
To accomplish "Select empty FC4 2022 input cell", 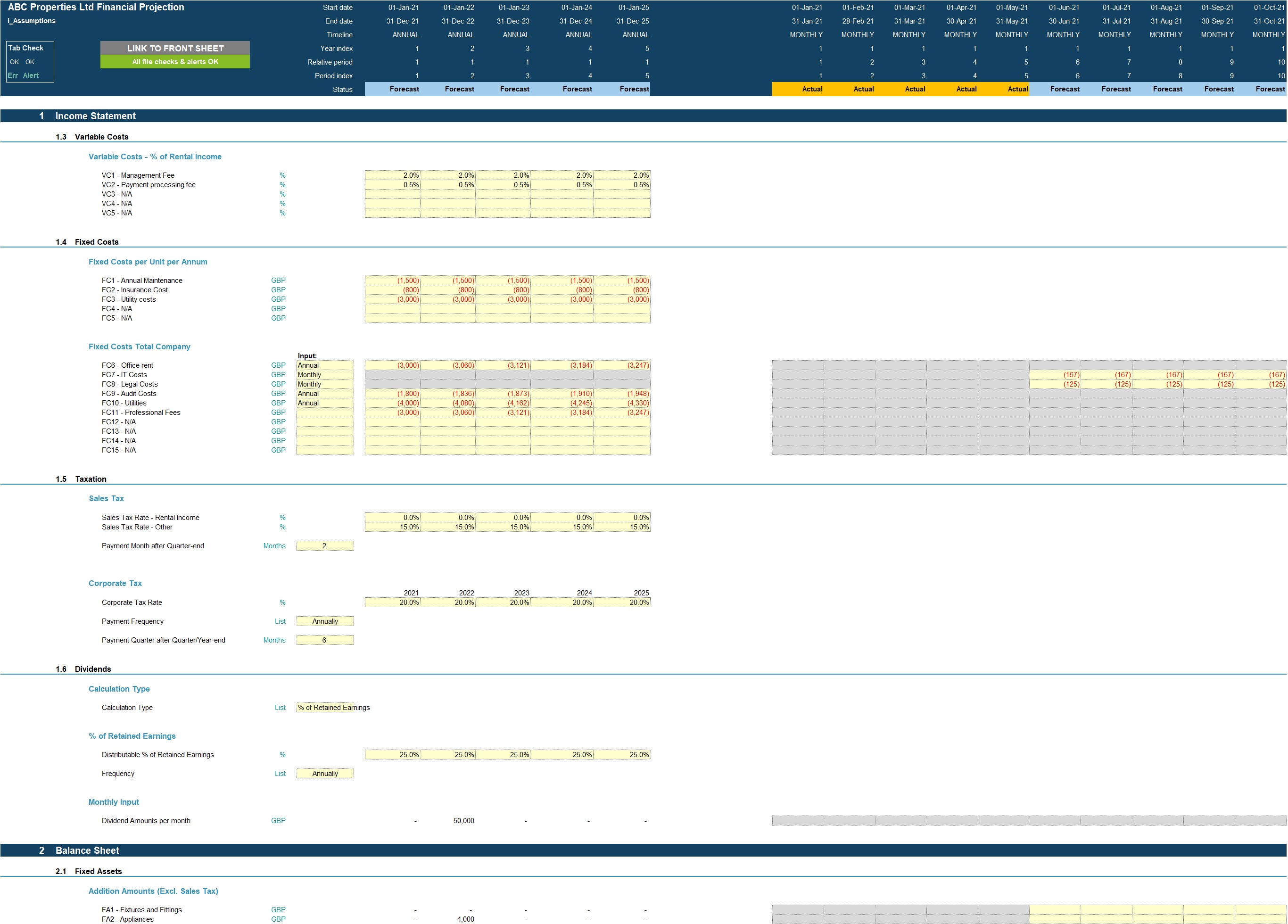I will click(x=448, y=309).
